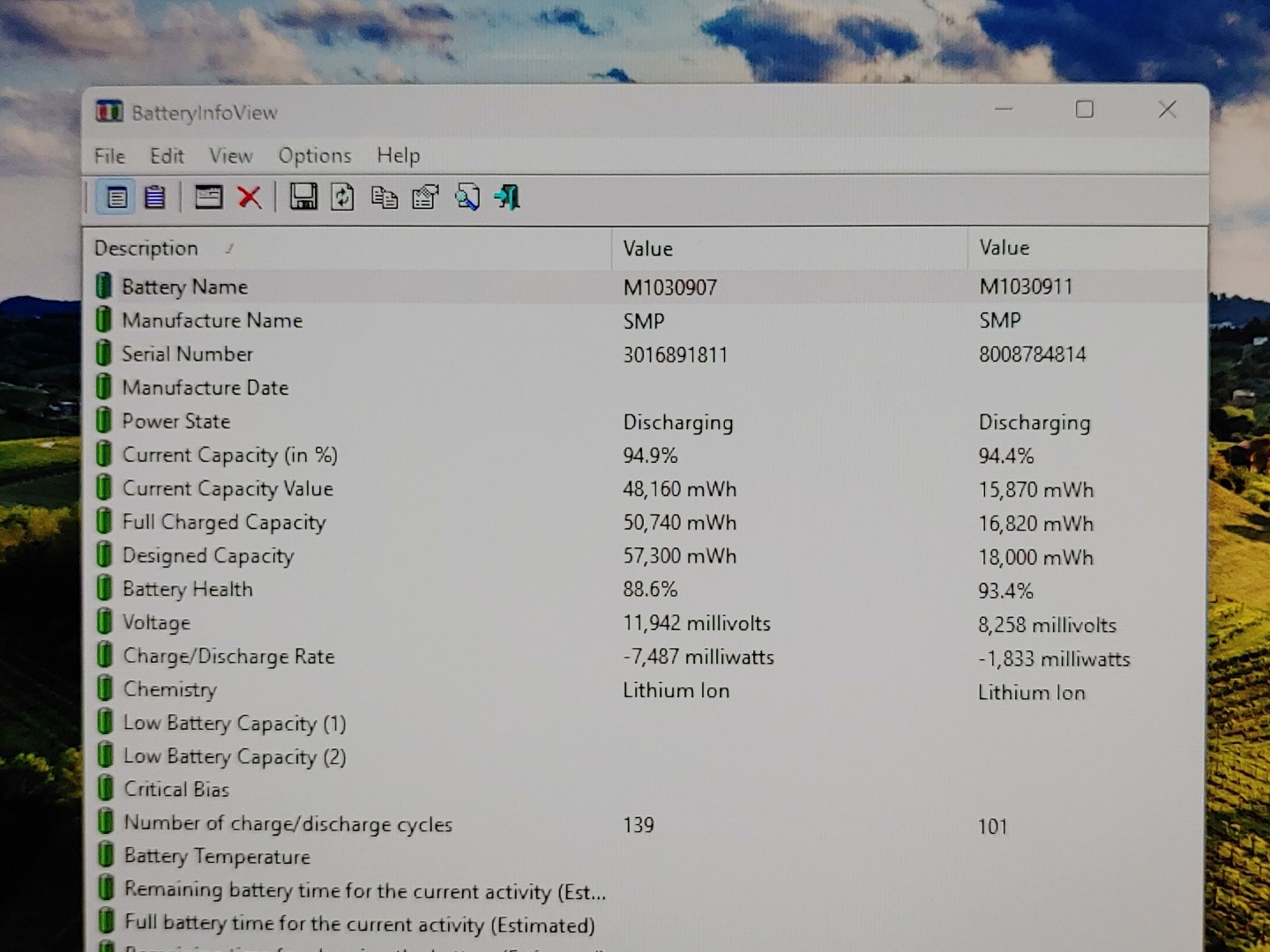1270x952 pixels.
Task: Refresh battery data with the refresh icon
Action: [343, 197]
